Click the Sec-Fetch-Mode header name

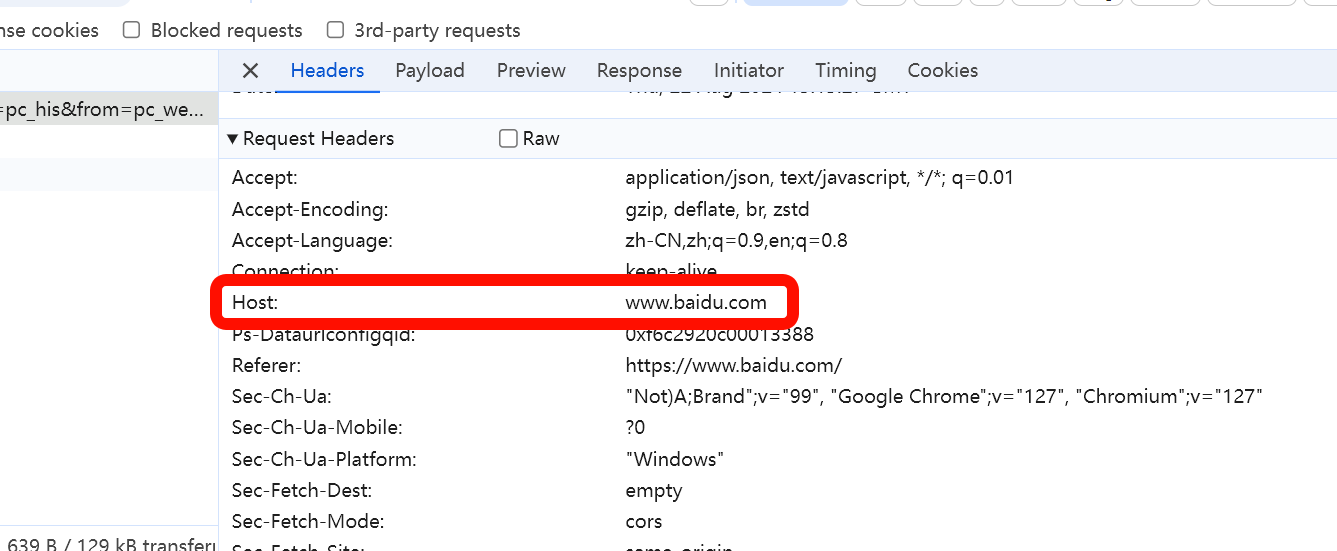(308, 522)
